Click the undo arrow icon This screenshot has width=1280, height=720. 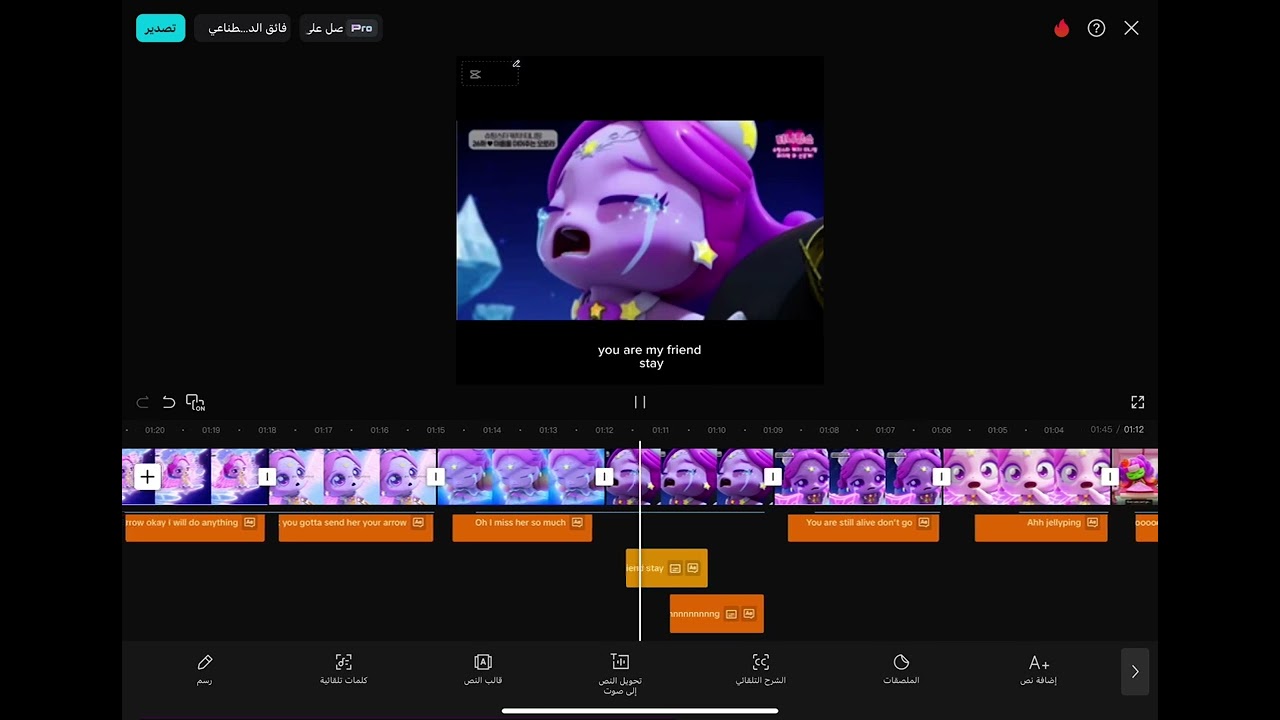point(169,402)
